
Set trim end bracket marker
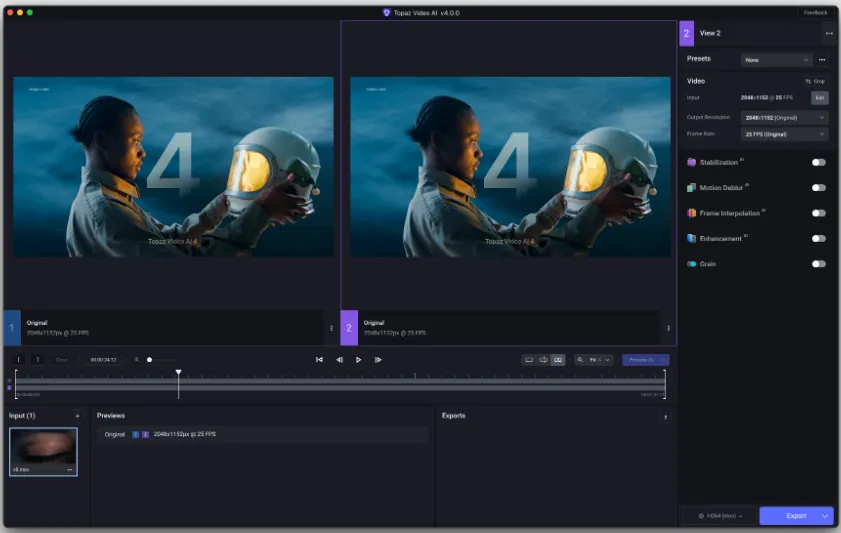tap(38, 360)
